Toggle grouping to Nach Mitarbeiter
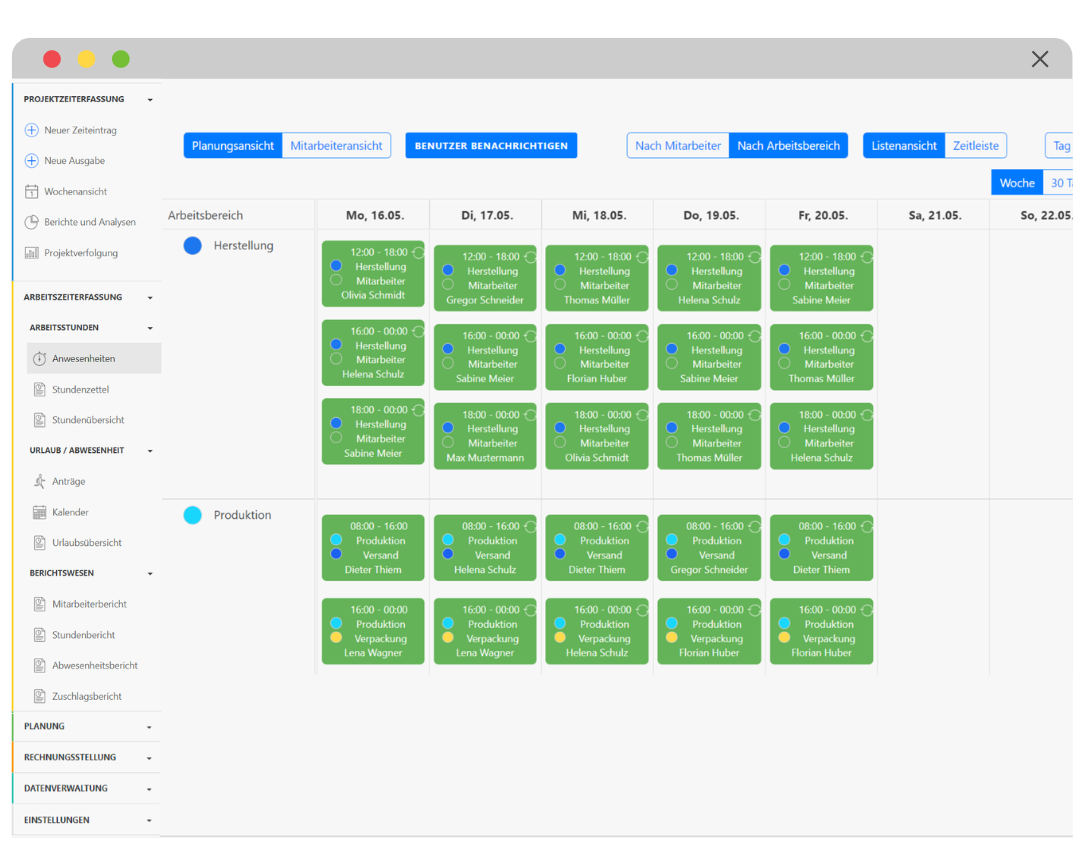The image size is (1079, 866). click(x=678, y=146)
